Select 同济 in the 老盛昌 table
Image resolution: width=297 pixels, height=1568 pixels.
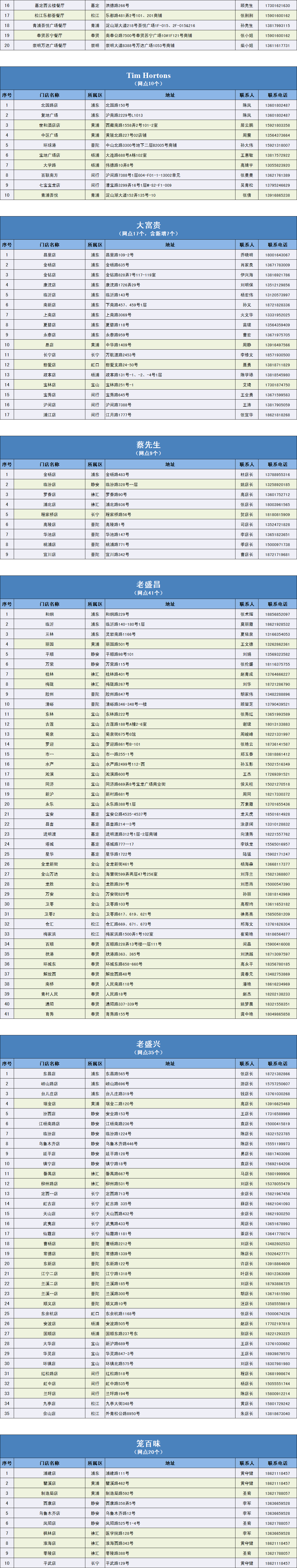pos(49,784)
